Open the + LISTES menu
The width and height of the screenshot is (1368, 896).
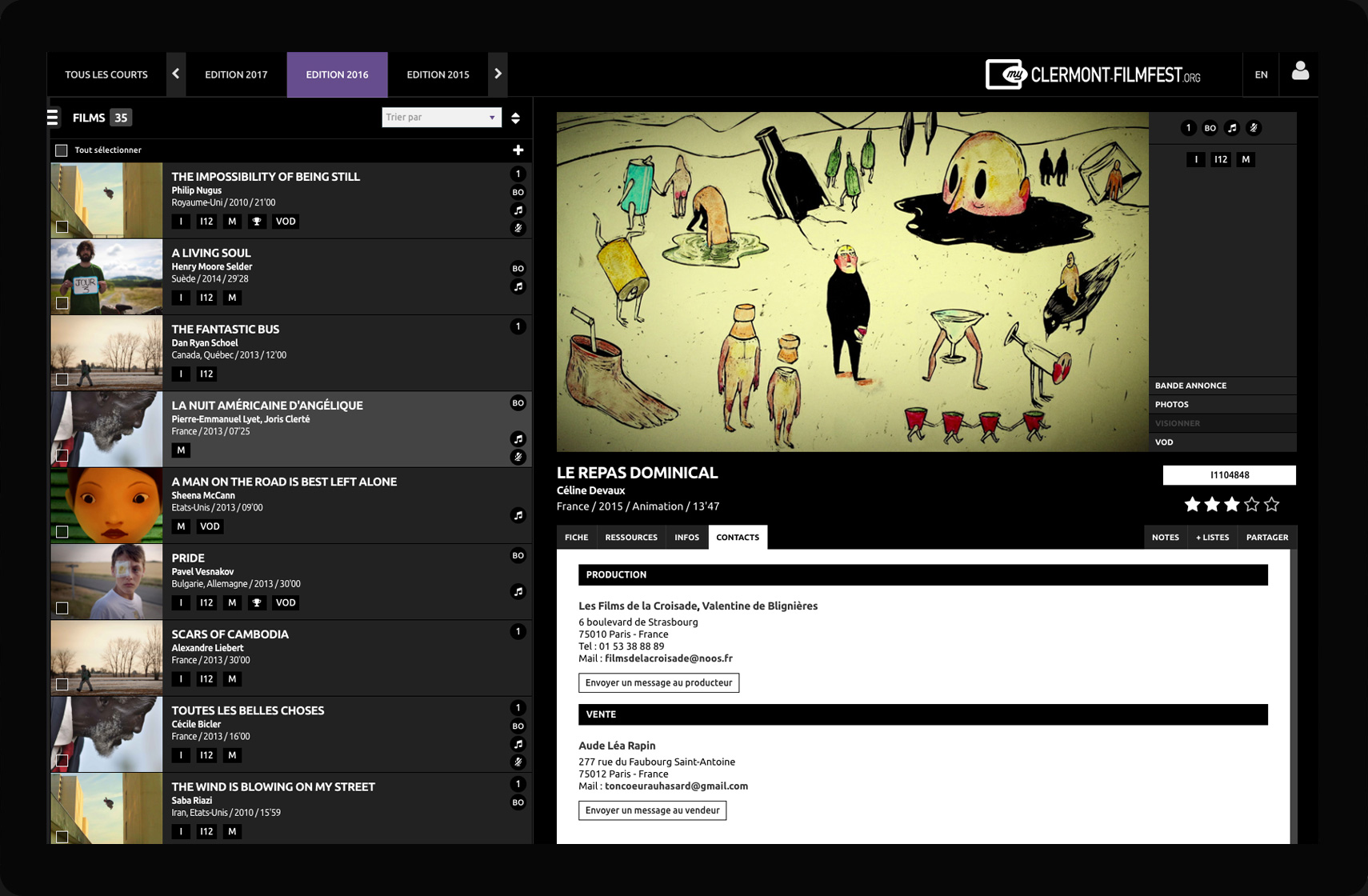1212,538
